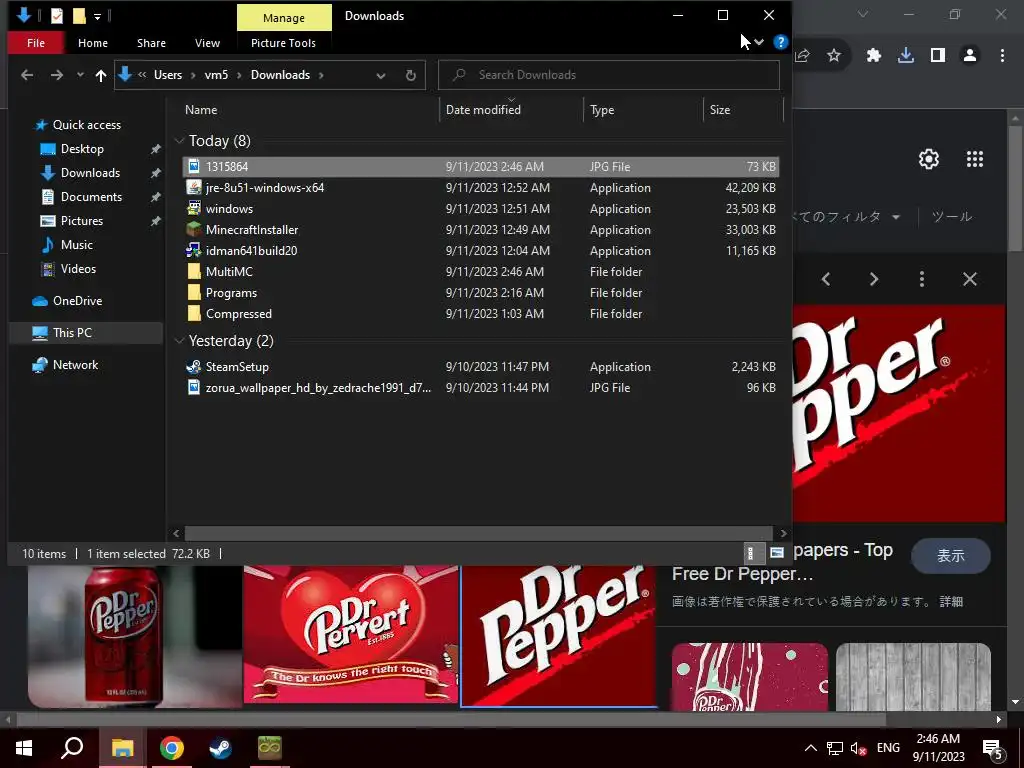Viewport: 1024px width, 768px height.
Task: Close the Google image preview panel
Action: coord(970,280)
